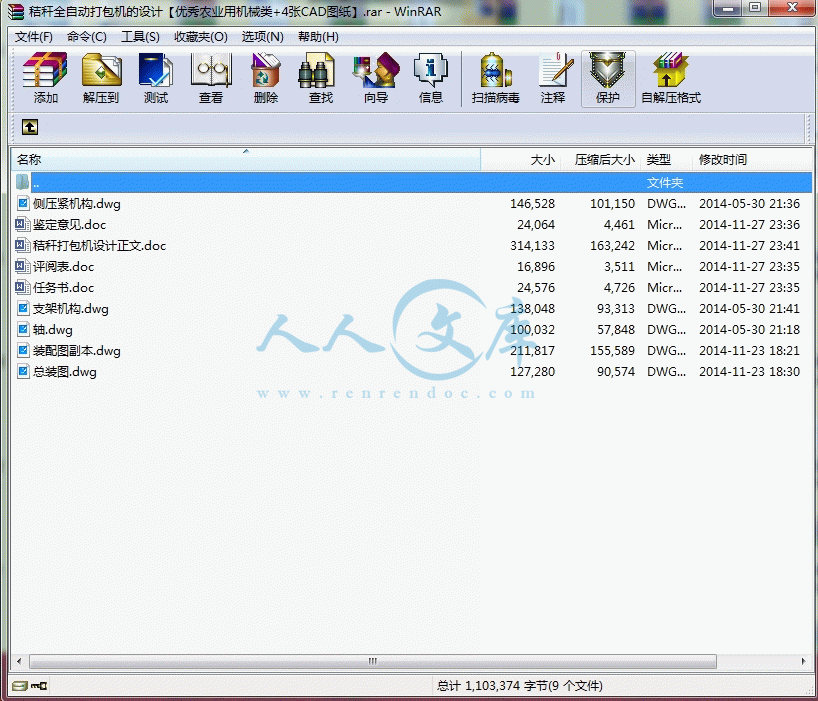Click the date 2014-11-23 18:30
Viewport: 818px width, 701px height.
coord(749,371)
